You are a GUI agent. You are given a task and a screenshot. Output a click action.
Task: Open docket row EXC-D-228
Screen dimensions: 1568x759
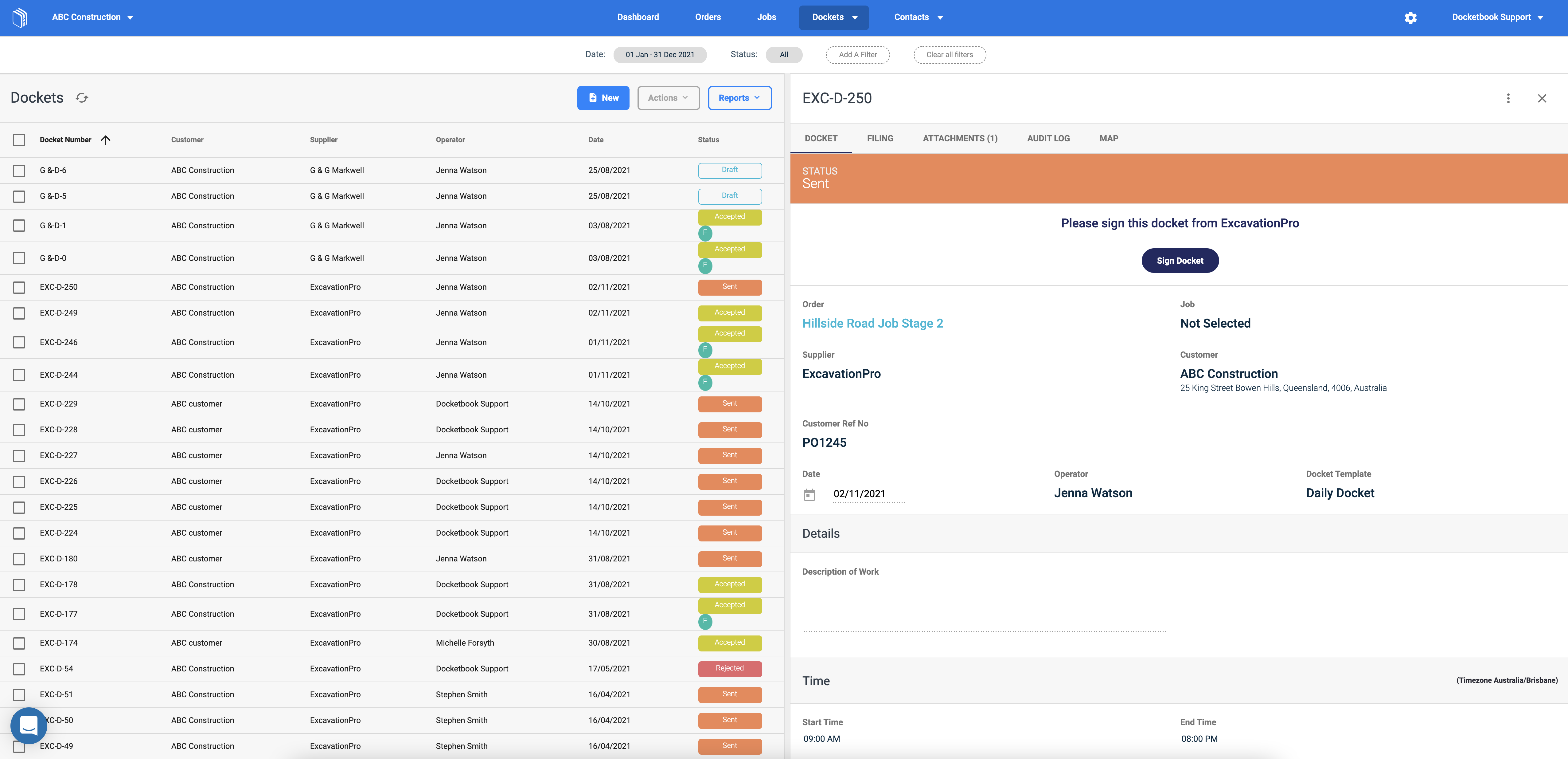[392, 430]
